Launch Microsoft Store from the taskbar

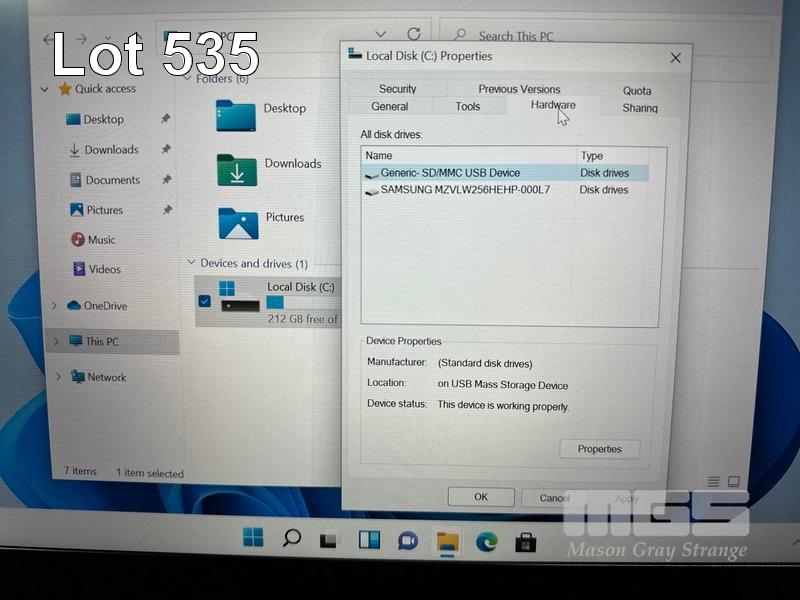click(x=525, y=542)
